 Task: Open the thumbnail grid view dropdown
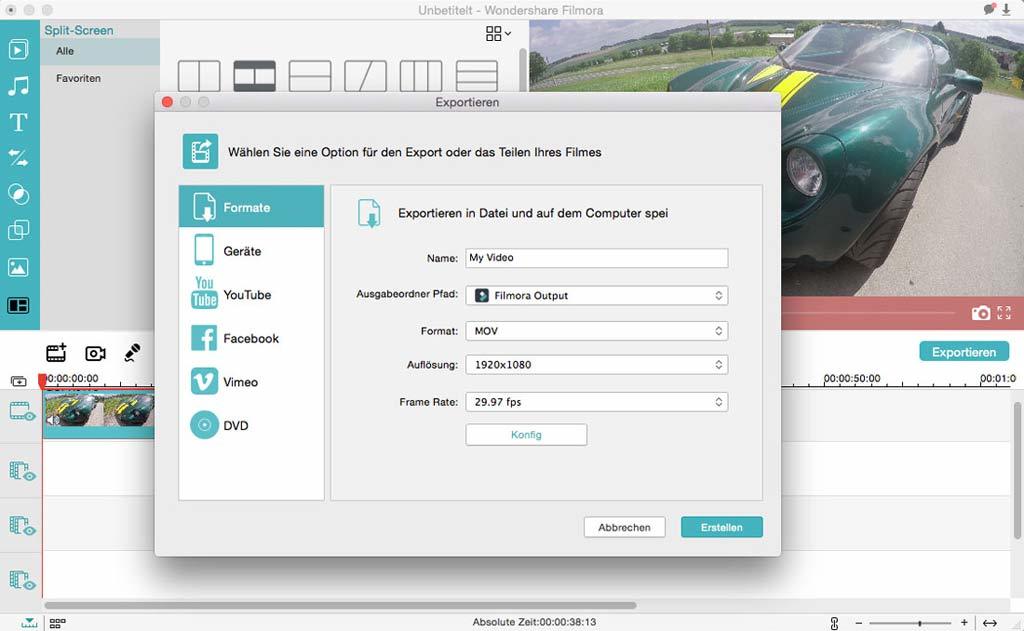click(498, 33)
